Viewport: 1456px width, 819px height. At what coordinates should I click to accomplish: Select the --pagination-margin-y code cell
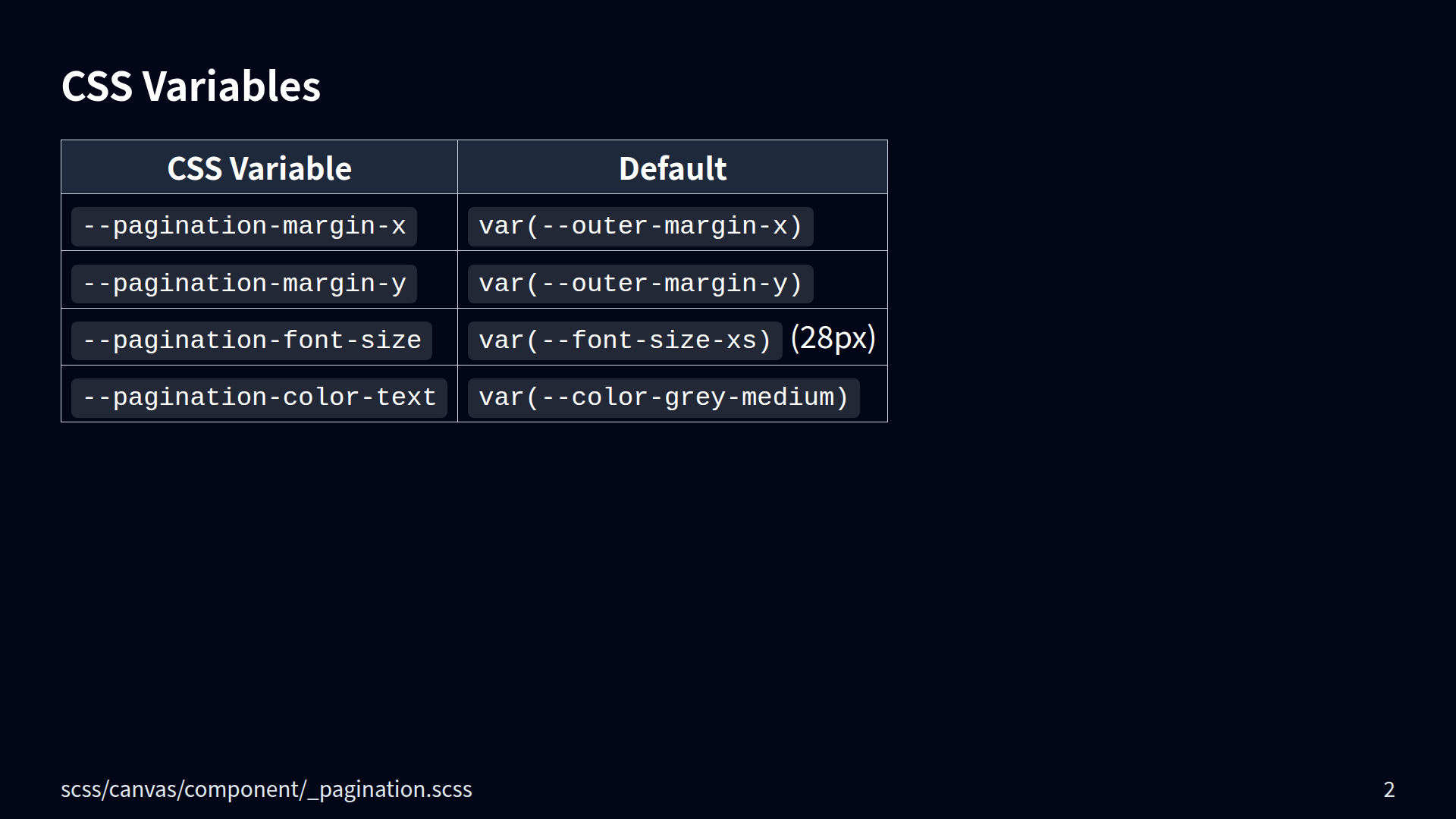(244, 284)
